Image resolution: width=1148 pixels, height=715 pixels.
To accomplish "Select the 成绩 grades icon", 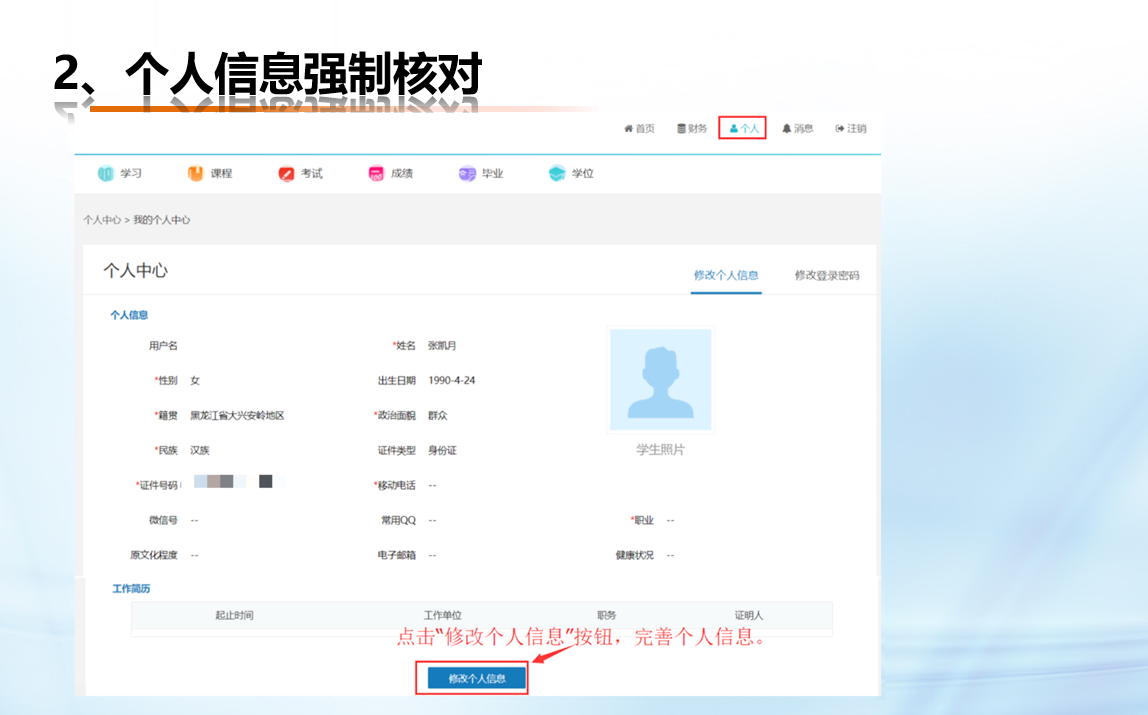I will pyautogui.click(x=376, y=174).
